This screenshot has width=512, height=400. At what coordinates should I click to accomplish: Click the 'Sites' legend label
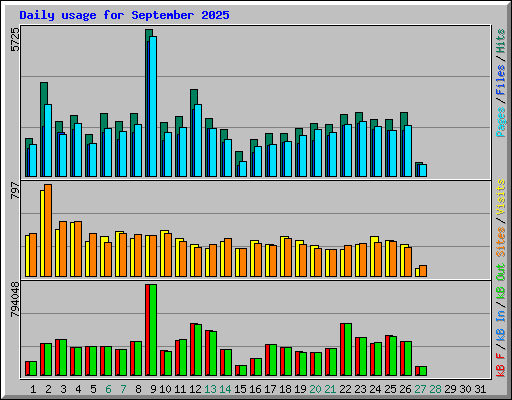501,242
